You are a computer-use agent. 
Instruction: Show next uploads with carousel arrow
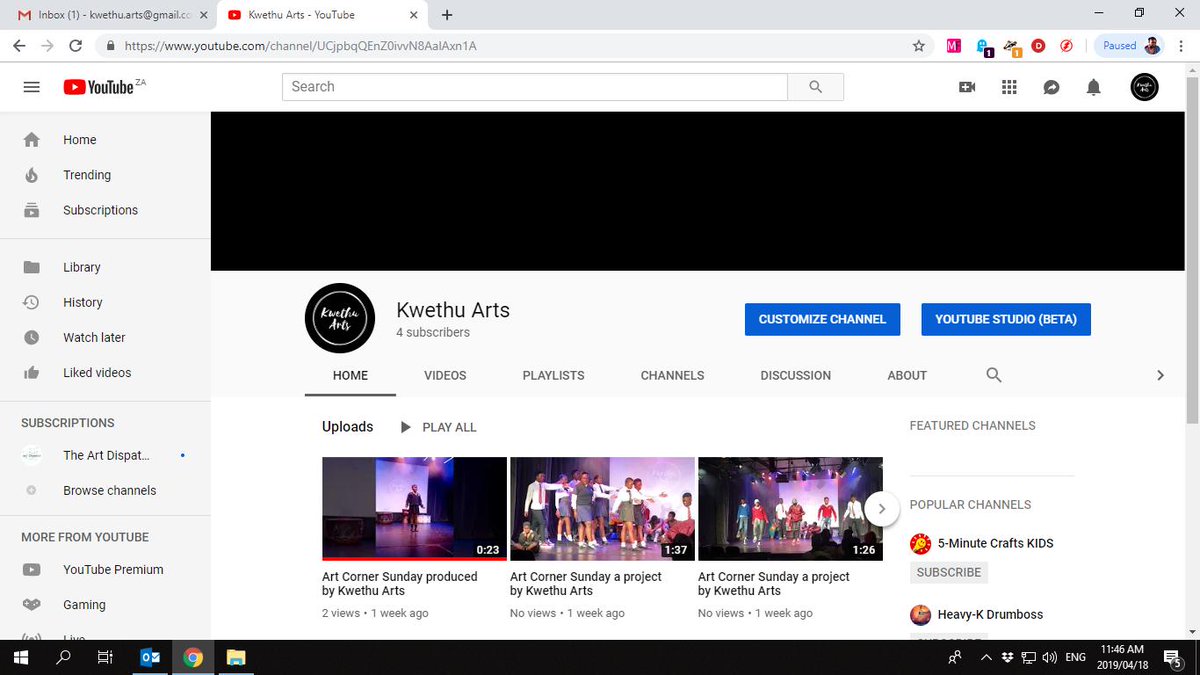tap(881, 508)
